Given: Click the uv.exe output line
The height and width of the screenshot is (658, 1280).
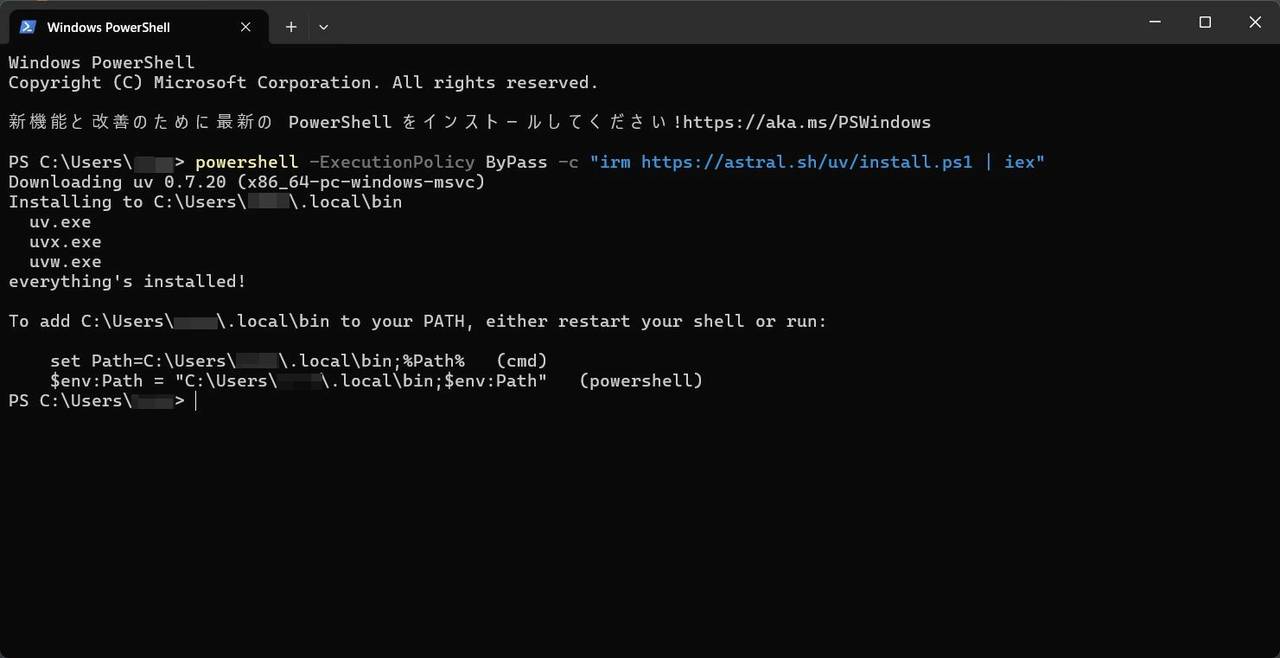Looking at the screenshot, I should point(60,222).
